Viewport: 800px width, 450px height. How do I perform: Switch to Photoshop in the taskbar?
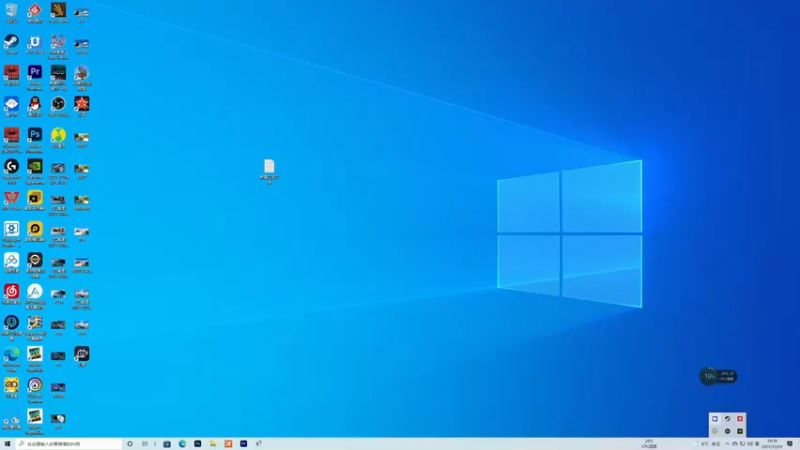(197, 444)
